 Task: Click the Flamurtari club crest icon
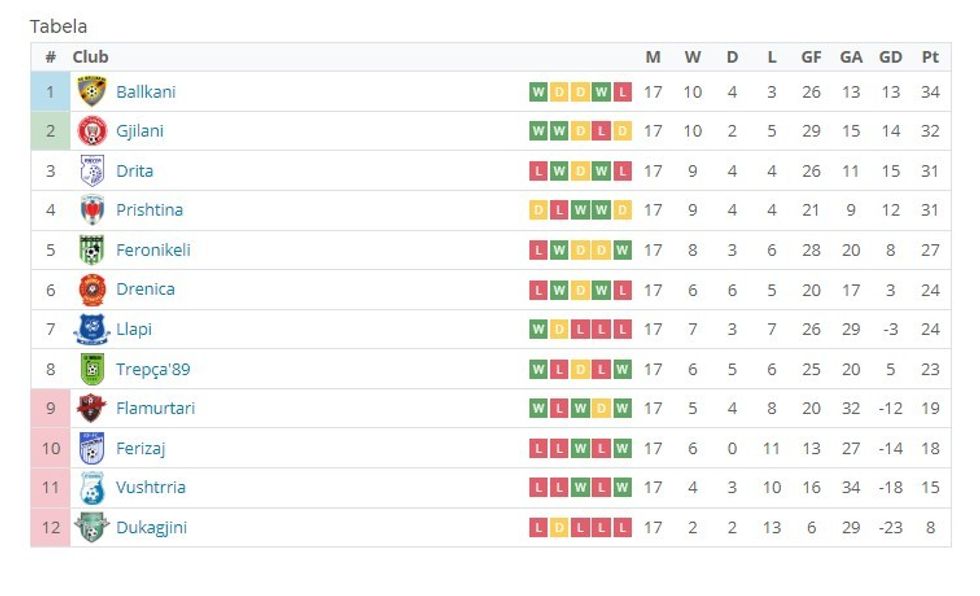[x=92, y=408]
